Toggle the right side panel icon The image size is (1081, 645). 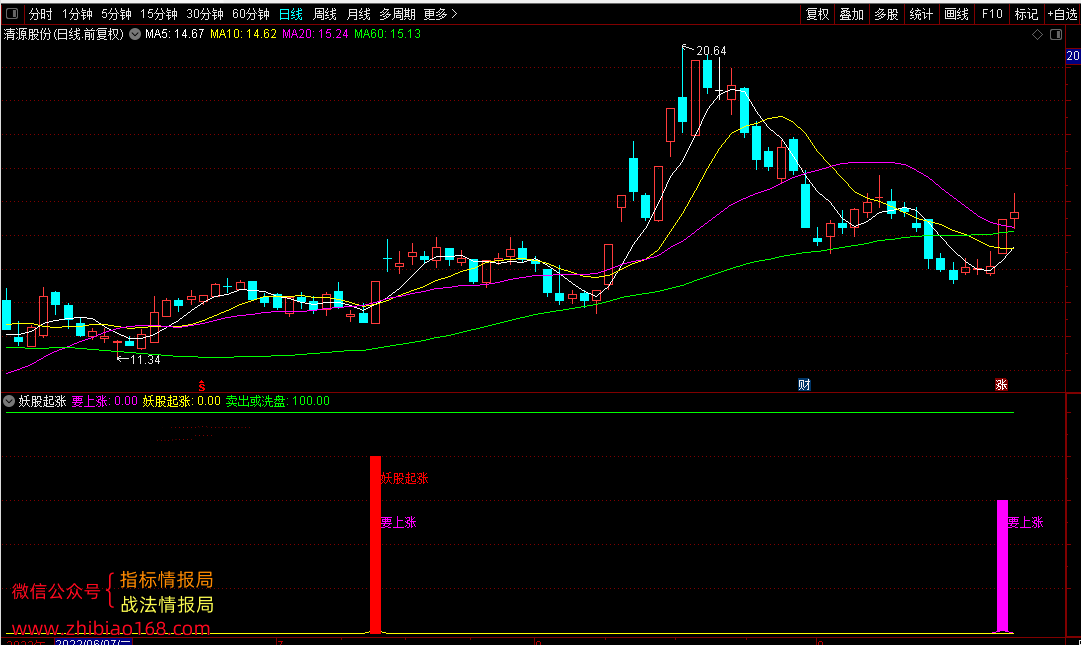[1056, 34]
